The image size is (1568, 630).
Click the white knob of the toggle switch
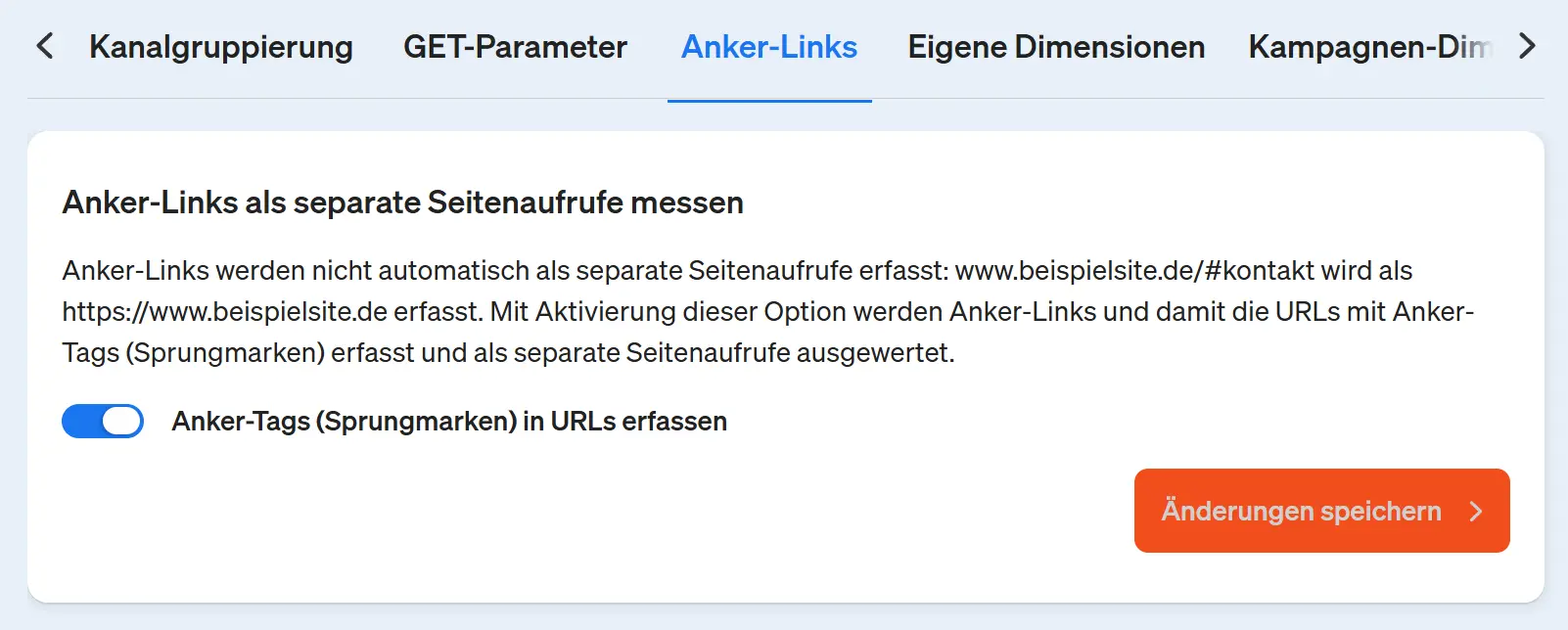[x=122, y=422]
